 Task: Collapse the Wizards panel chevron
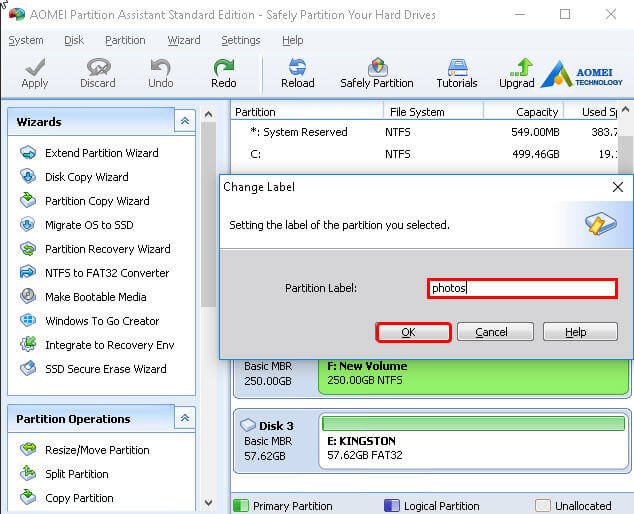(x=185, y=121)
